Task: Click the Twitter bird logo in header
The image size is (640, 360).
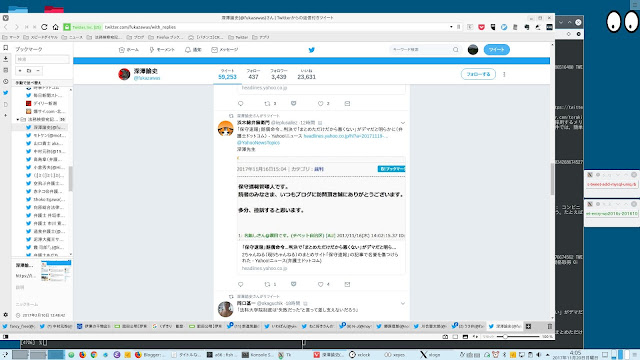Action: pyautogui.click(x=311, y=50)
